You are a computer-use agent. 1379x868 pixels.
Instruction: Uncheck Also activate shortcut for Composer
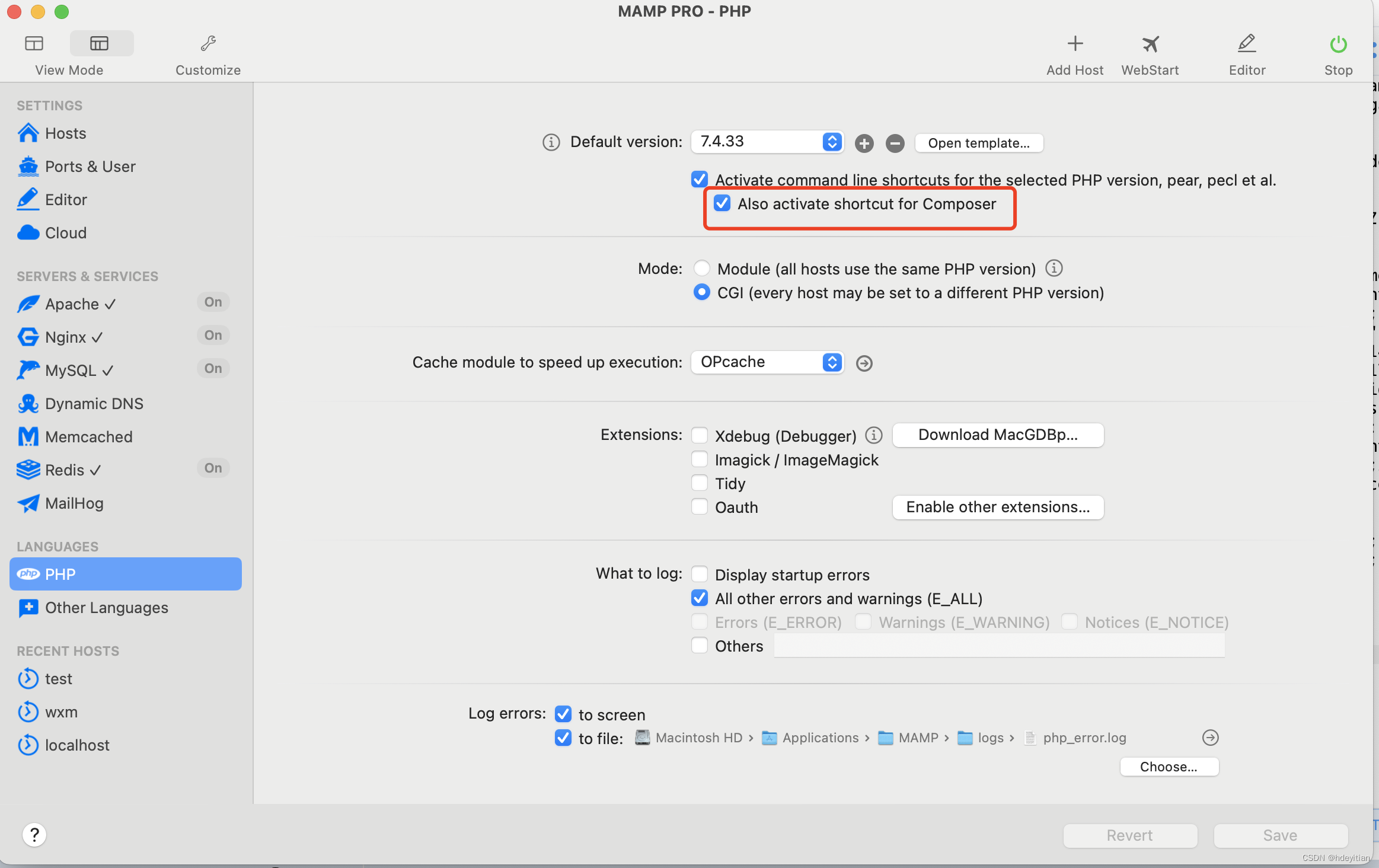click(722, 203)
